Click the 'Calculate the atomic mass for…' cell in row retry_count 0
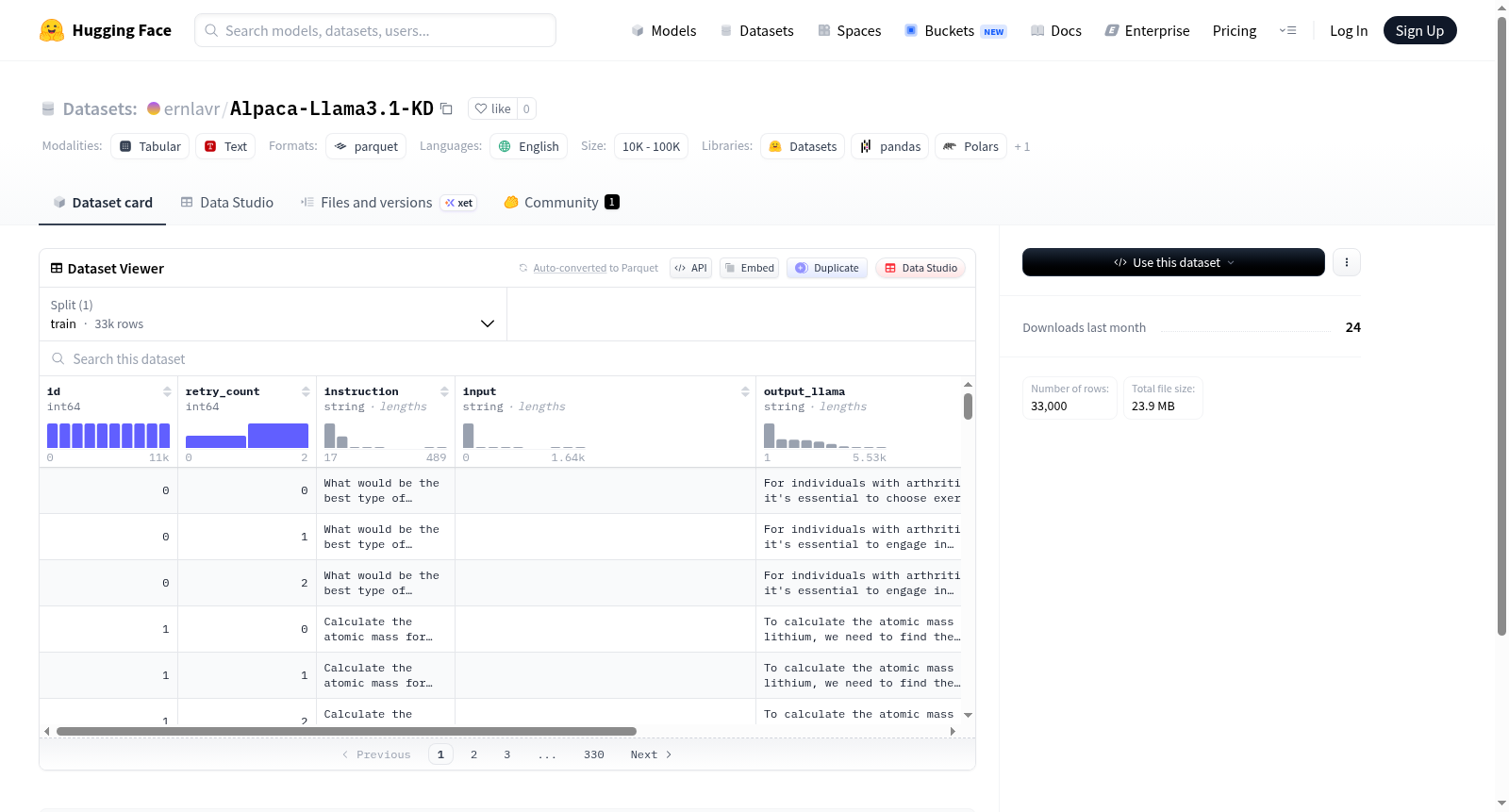The image size is (1509, 812). tap(386, 629)
